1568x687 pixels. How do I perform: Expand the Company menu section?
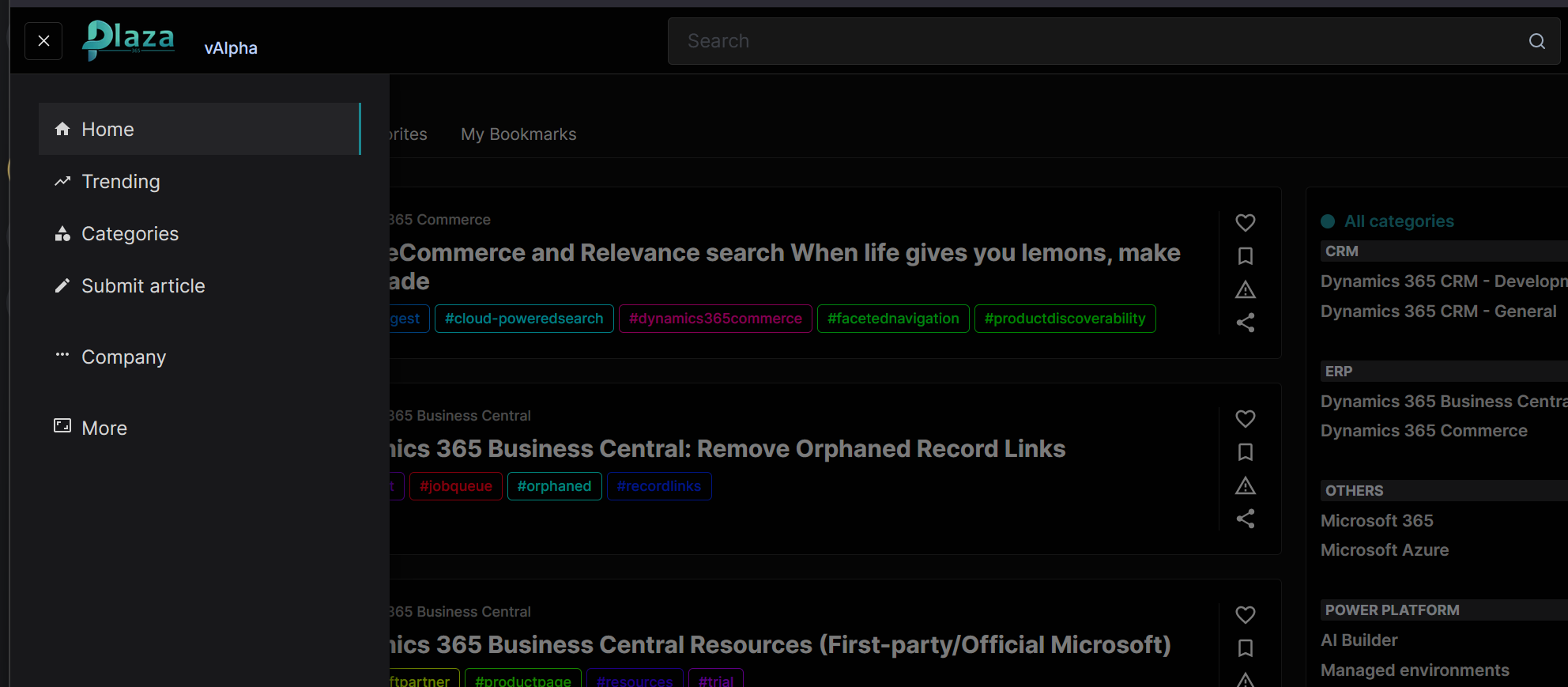coord(199,357)
